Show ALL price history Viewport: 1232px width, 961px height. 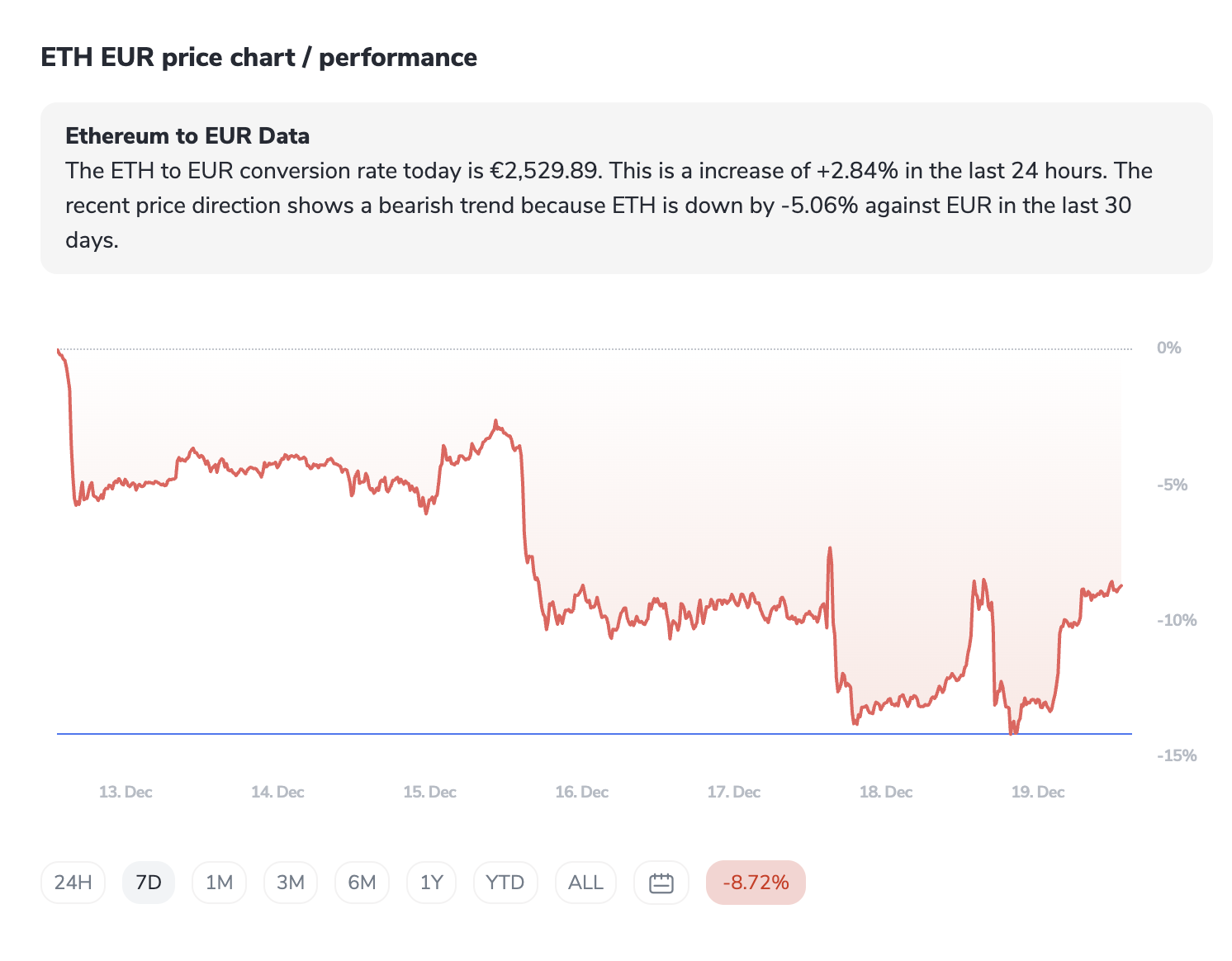click(585, 883)
